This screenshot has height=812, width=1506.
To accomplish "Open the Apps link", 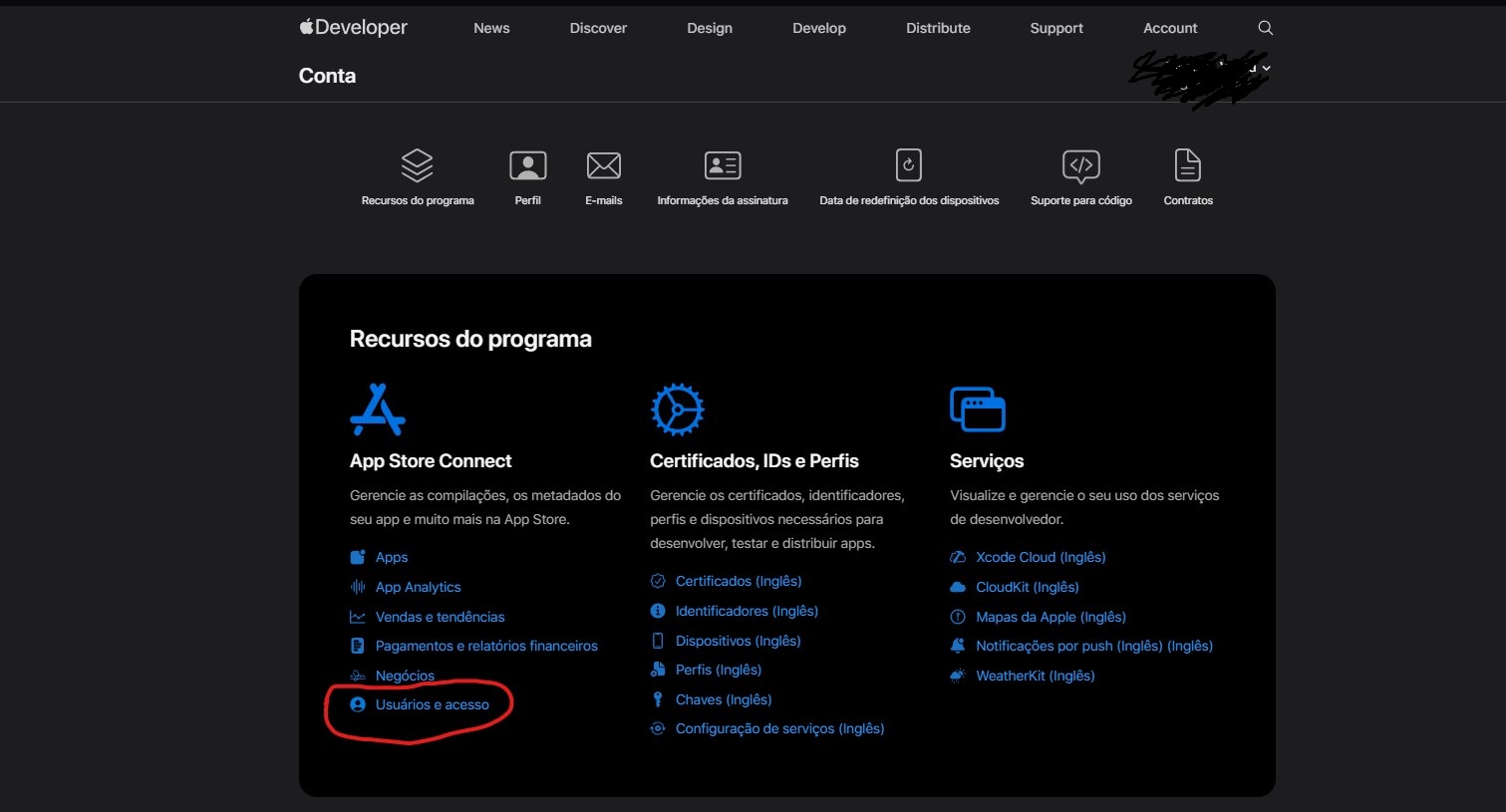I will 392,557.
